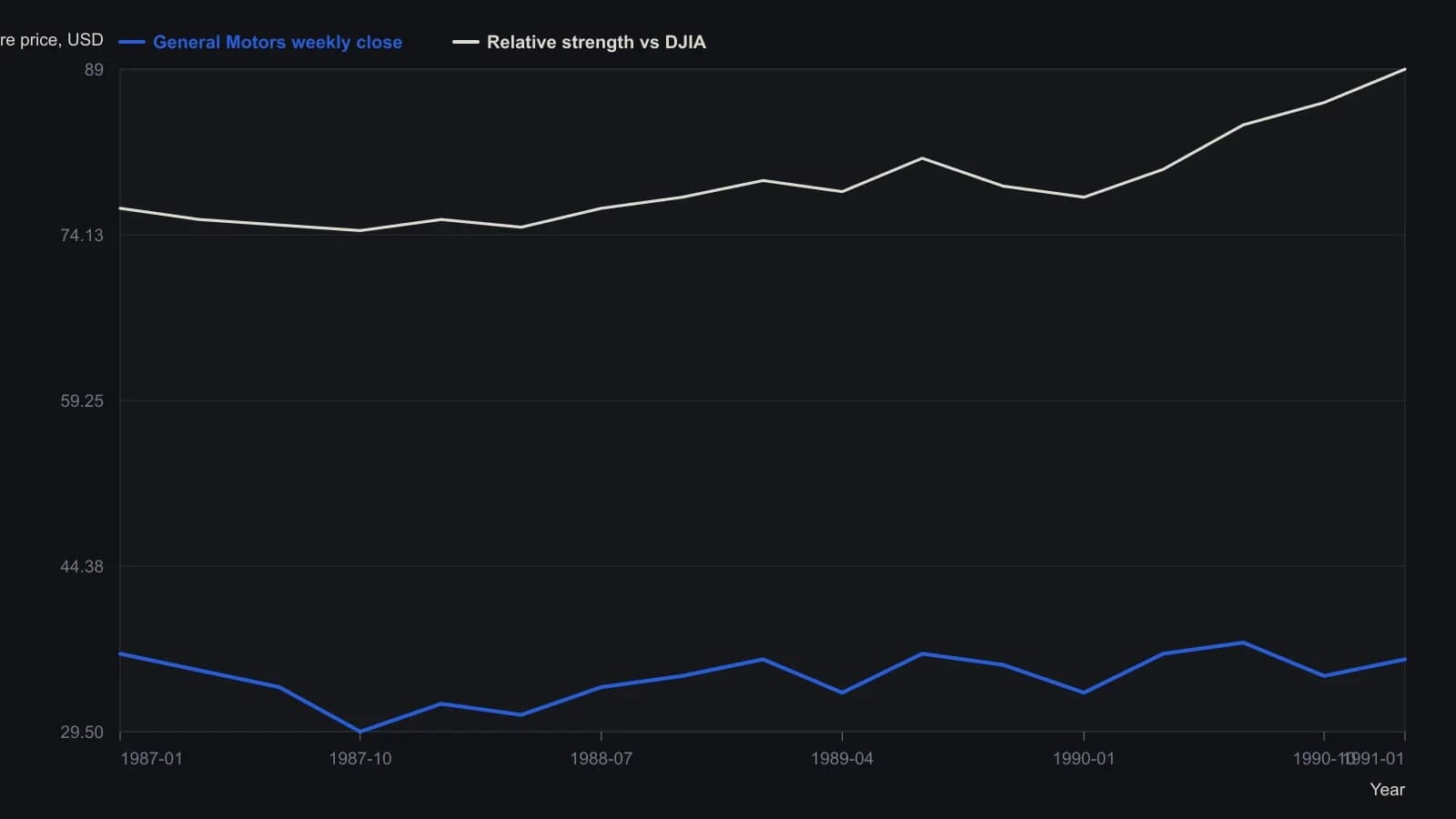Select the y-axis tick label 44.38
Viewport: 1456px width, 819px height.
[x=82, y=567]
